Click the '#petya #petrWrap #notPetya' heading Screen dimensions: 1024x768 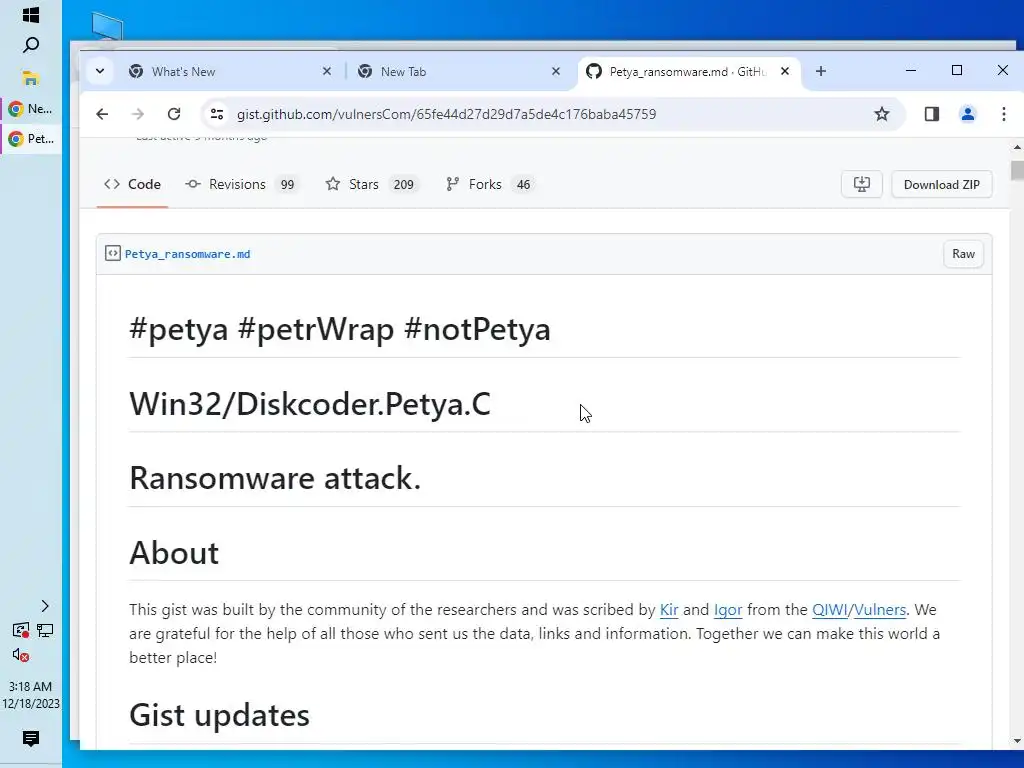click(x=340, y=328)
